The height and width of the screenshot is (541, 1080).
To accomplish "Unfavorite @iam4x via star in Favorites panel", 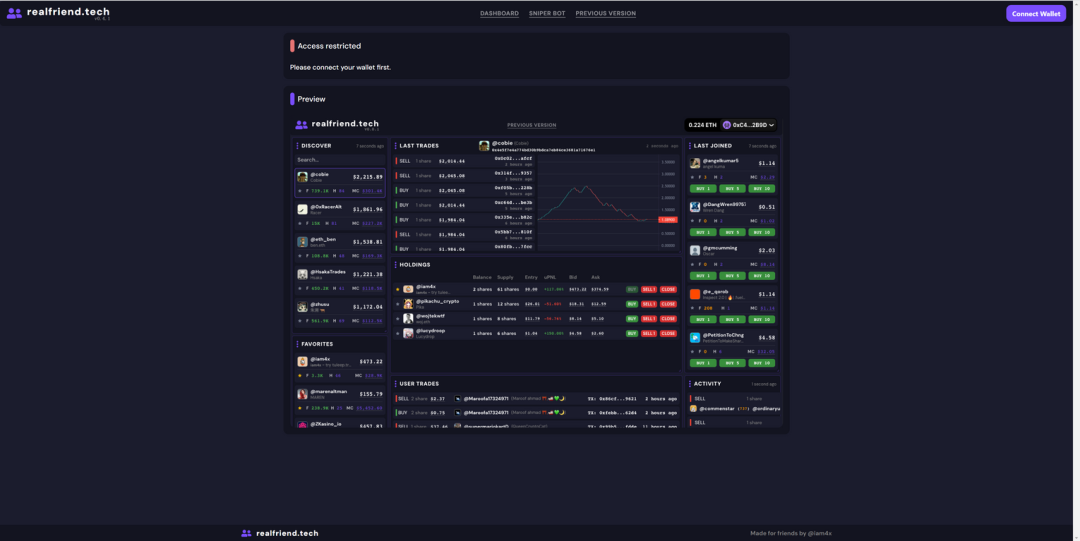I will click(x=300, y=376).
